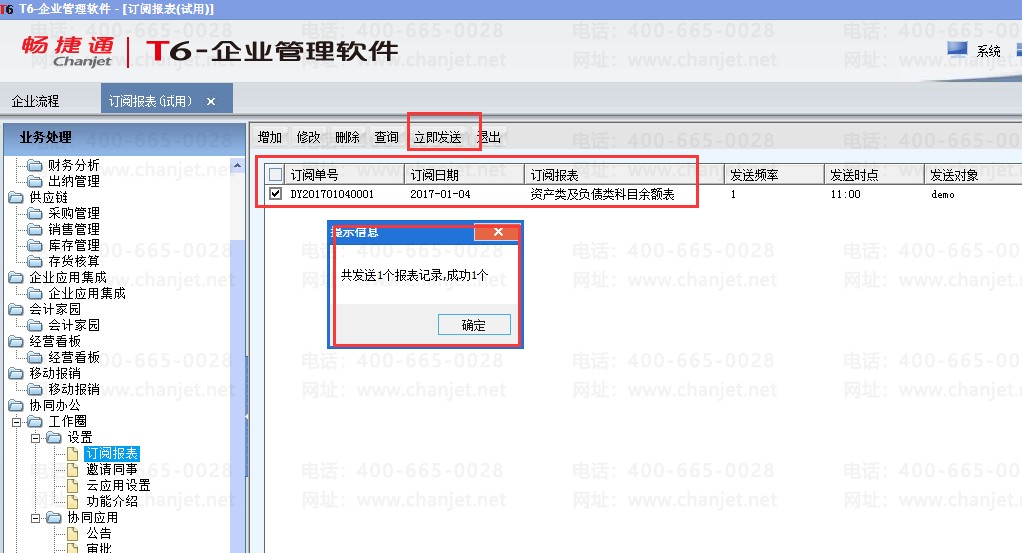
Task: Click the 供应链 folder icon
Action: [x=16, y=197]
